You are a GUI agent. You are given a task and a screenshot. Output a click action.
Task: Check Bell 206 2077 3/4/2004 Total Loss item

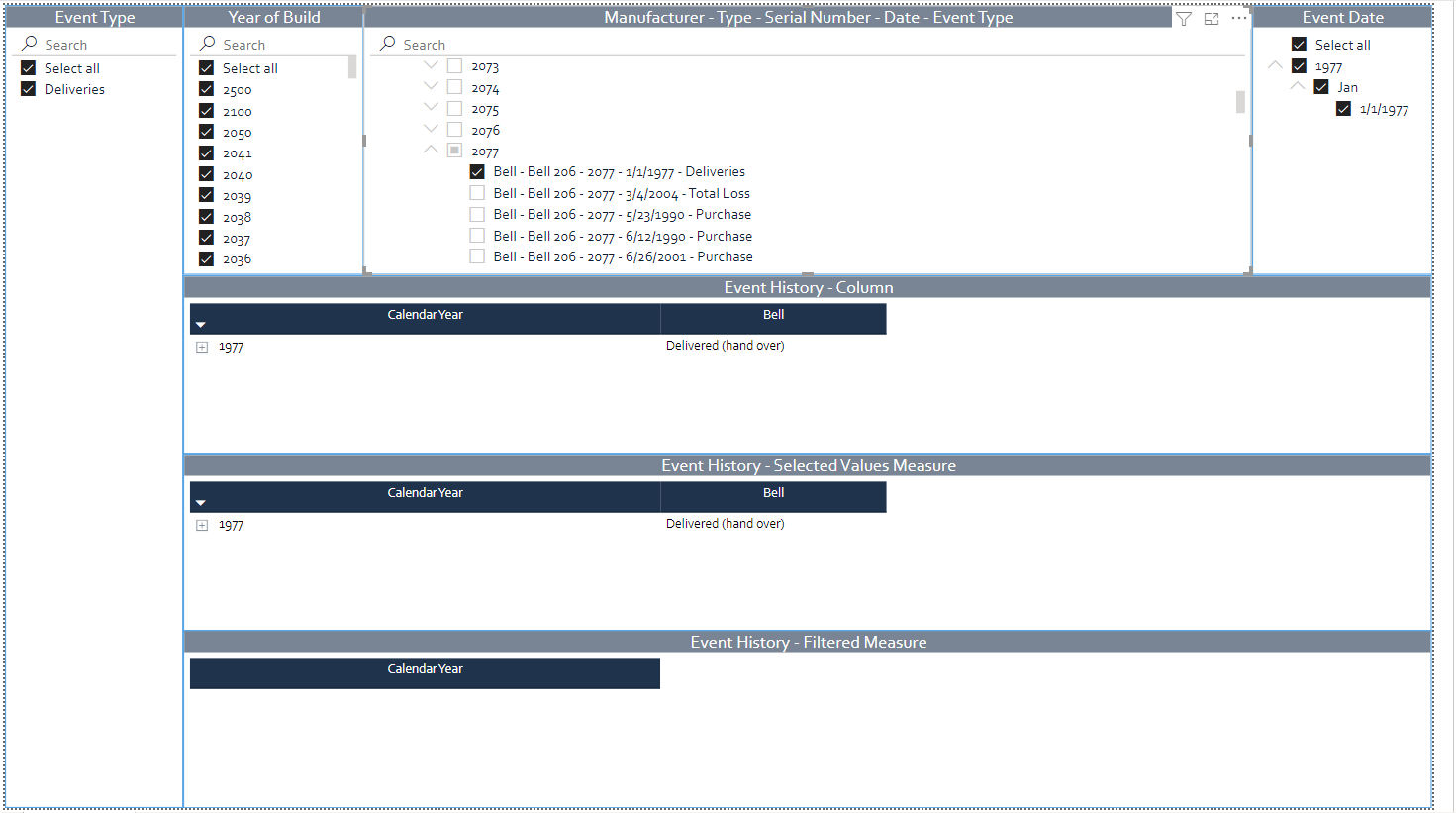click(x=477, y=193)
